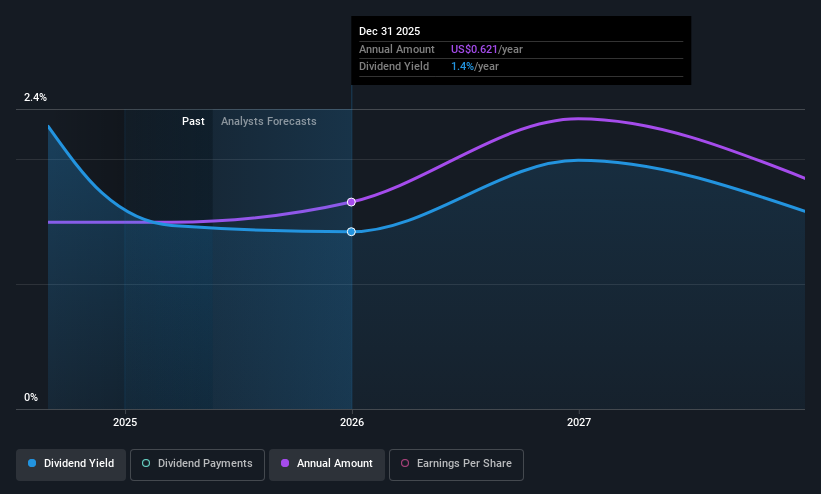The width and height of the screenshot is (821, 494).
Task: Click the 2.4% y-axis label
Action: (35, 97)
